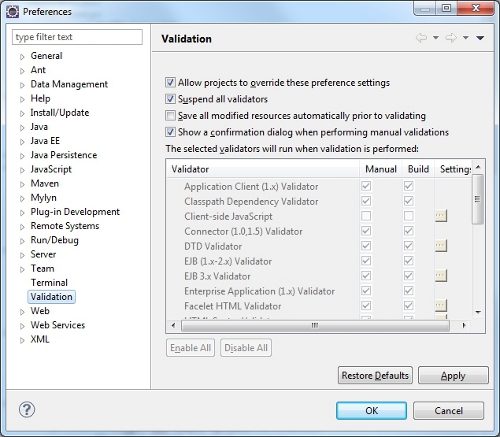500x437 pixels.
Task: Expand the Maven tree node
Action: pyautogui.click(x=22, y=184)
